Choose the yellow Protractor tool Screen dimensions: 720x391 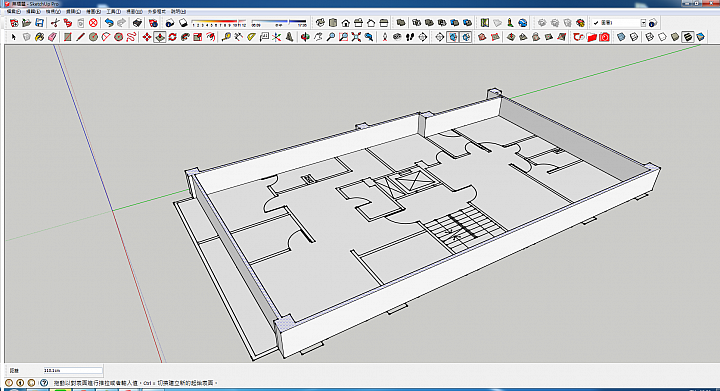pyautogui.click(x=251, y=37)
